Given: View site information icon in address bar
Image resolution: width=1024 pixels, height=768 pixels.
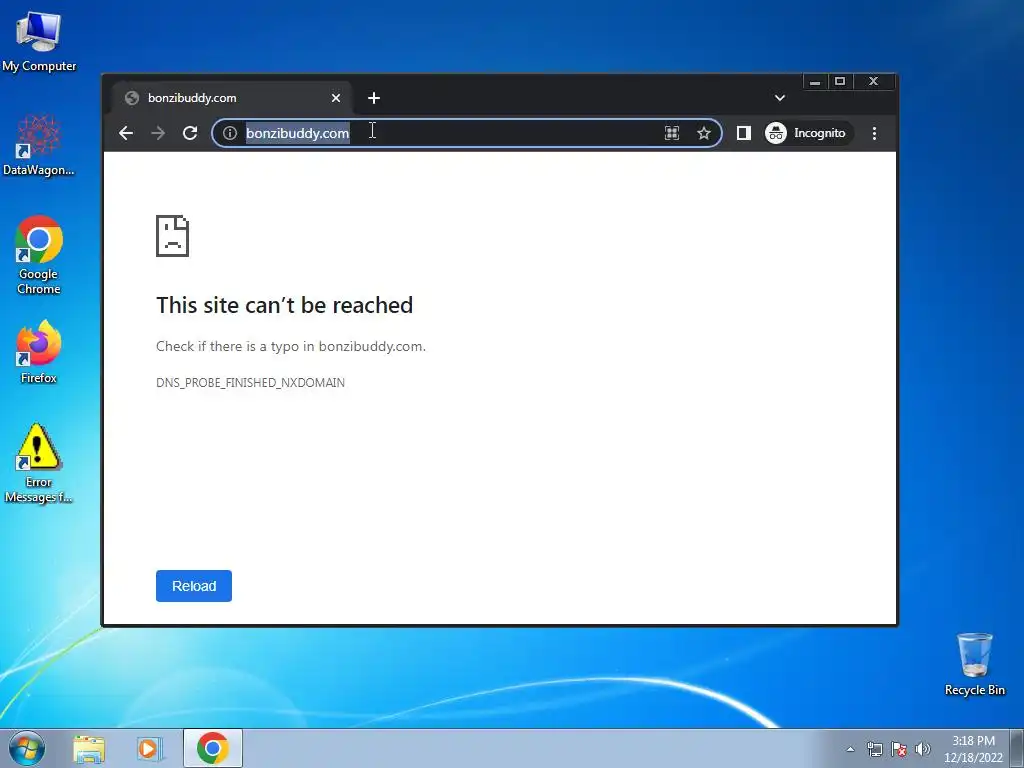Looking at the screenshot, I should tap(229, 133).
